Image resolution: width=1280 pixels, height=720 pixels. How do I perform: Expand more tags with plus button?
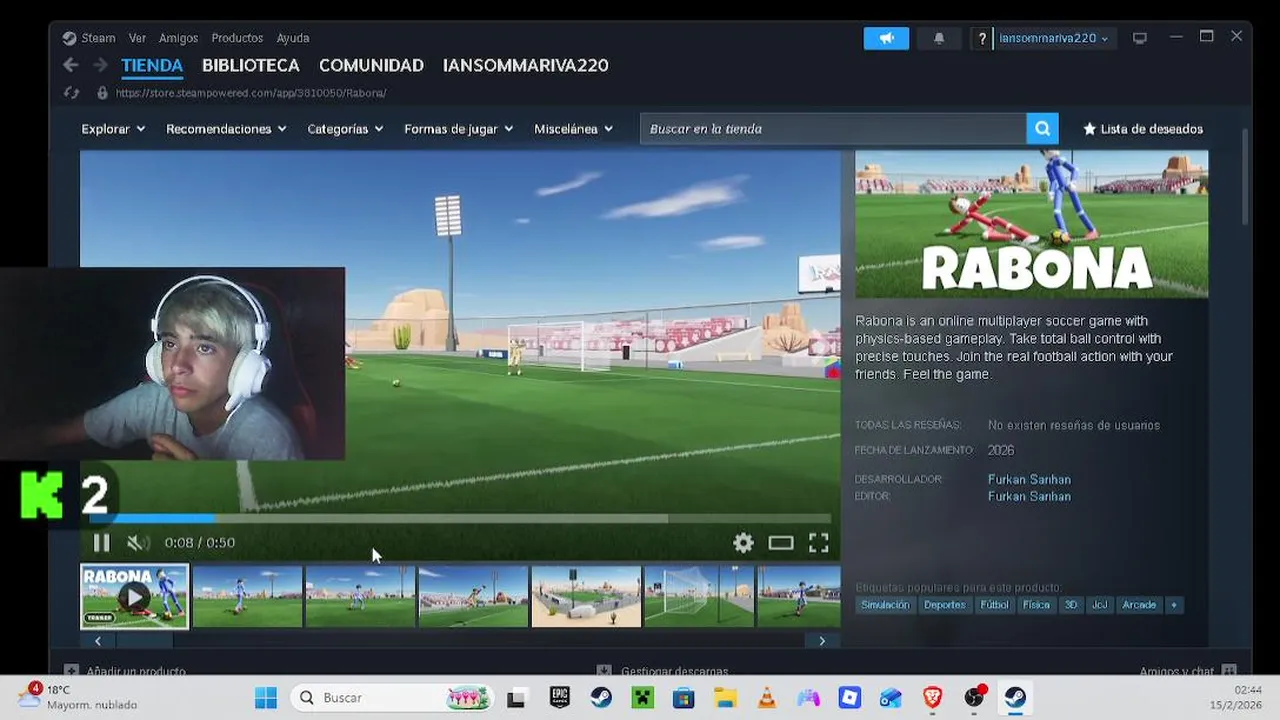point(1174,605)
